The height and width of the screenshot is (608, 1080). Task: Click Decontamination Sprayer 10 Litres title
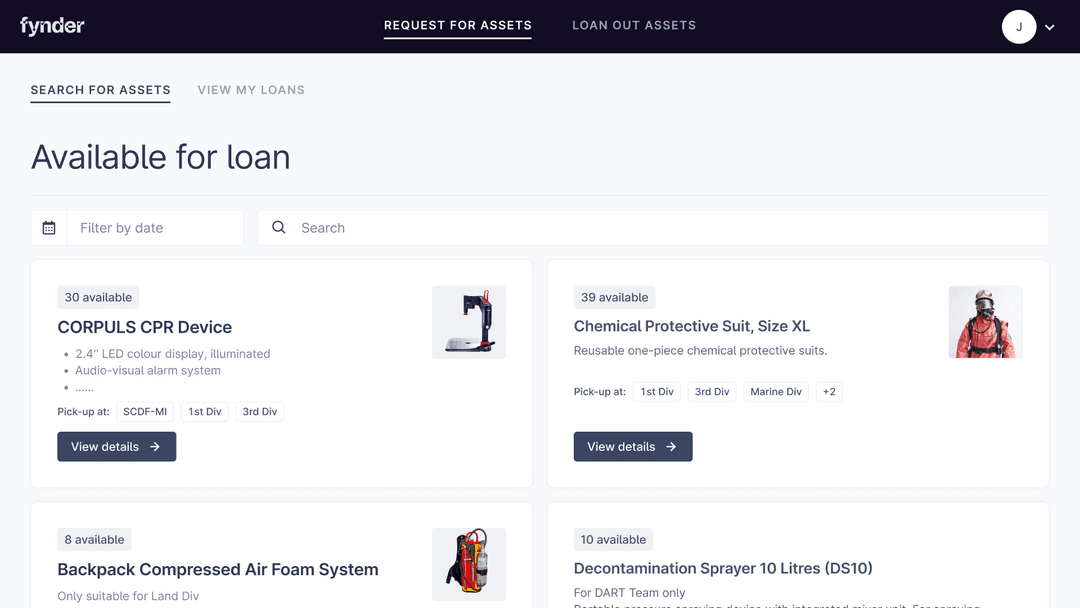click(723, 568)
